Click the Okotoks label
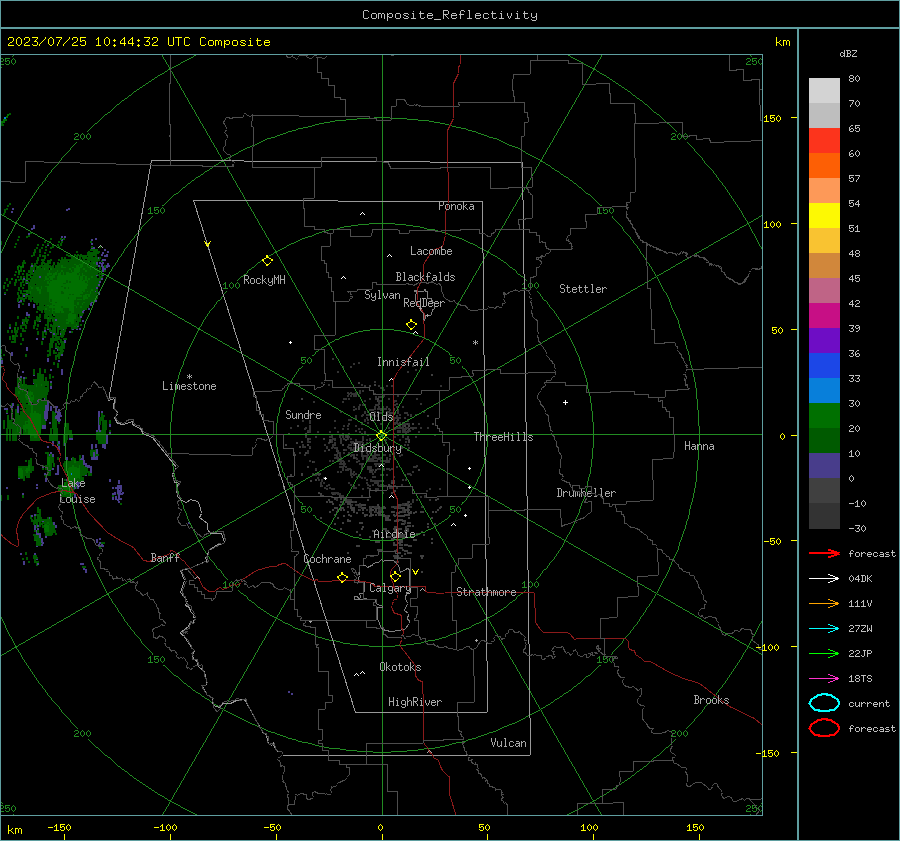The height and width of the screenshot is (841, 900). point(400,666)
